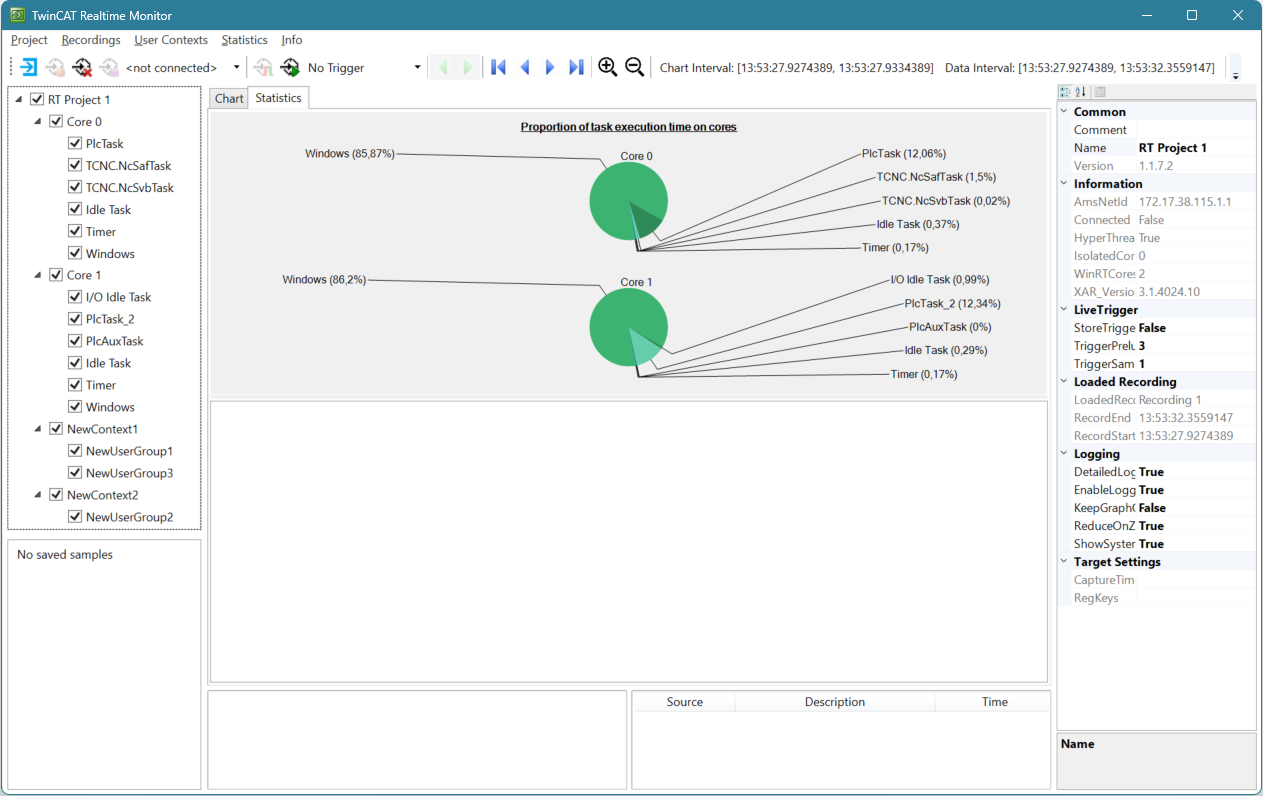Click the Time column header

(x=994, y=702)
